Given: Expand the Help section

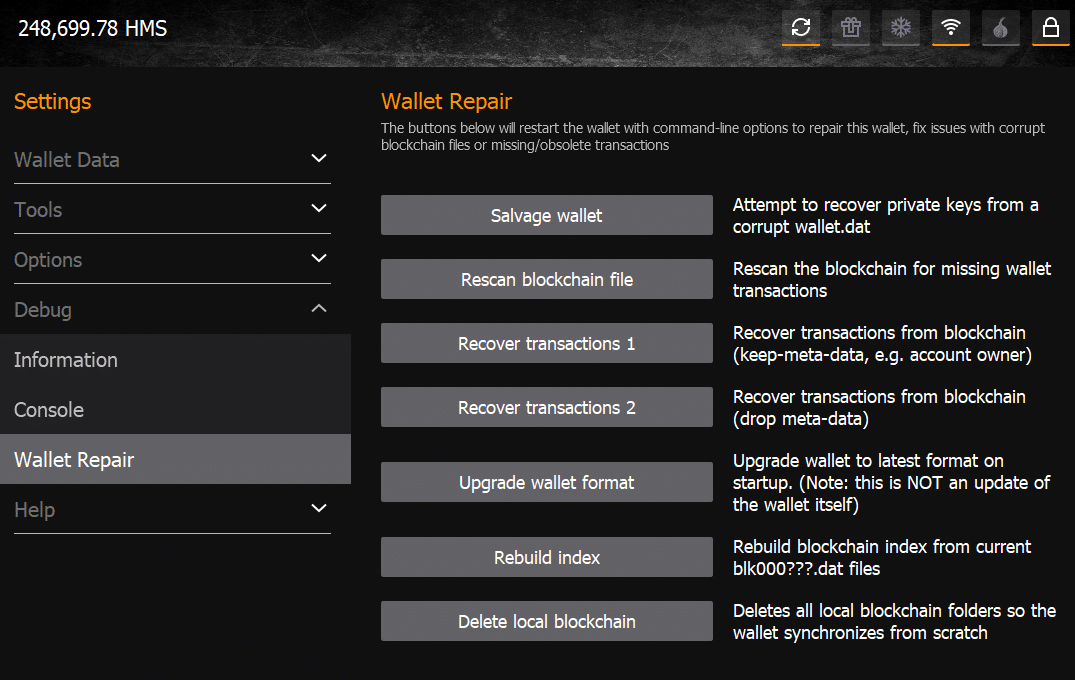Looking at the screenshot, I should point(172,510).
